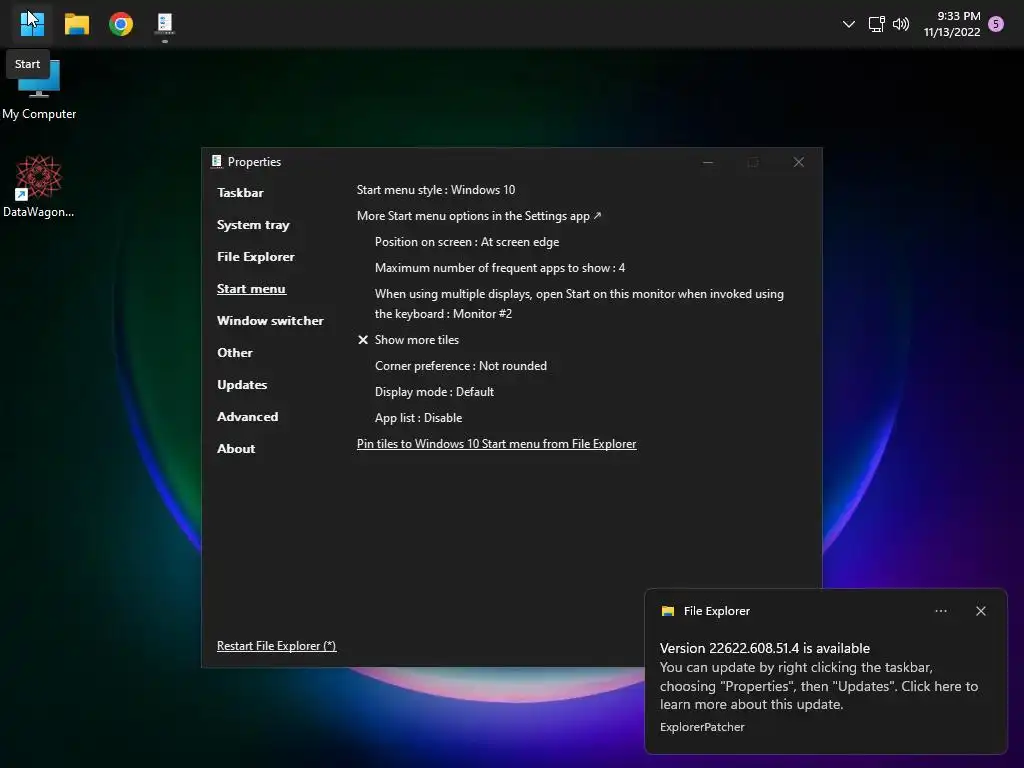Image resolution: width=1024 pixels, height=768 pixels.
Task: Change maximum number of frequent apps
Action: pos(500,268)
